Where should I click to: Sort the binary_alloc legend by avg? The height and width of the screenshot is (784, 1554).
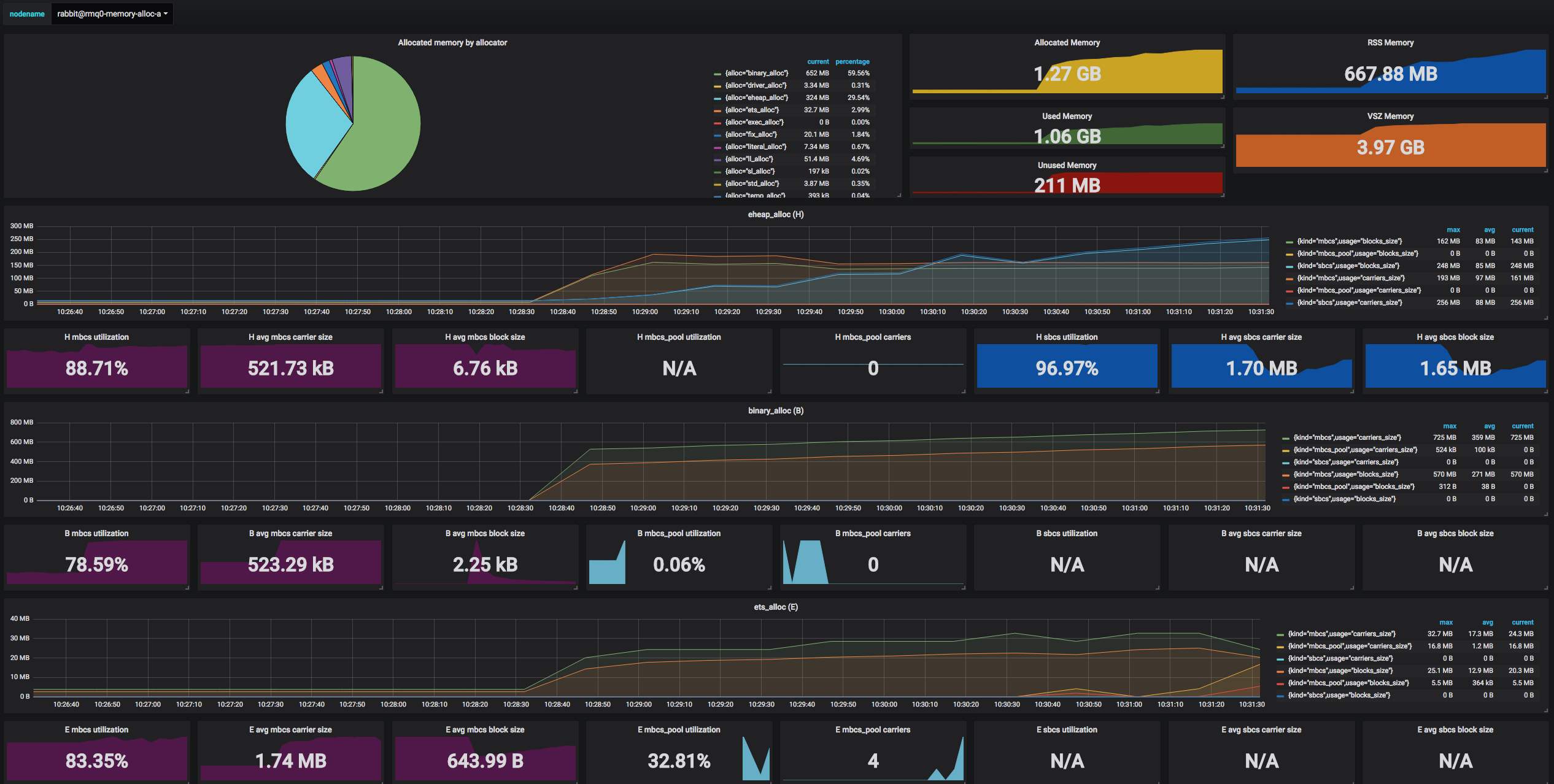click(1489, 426)
